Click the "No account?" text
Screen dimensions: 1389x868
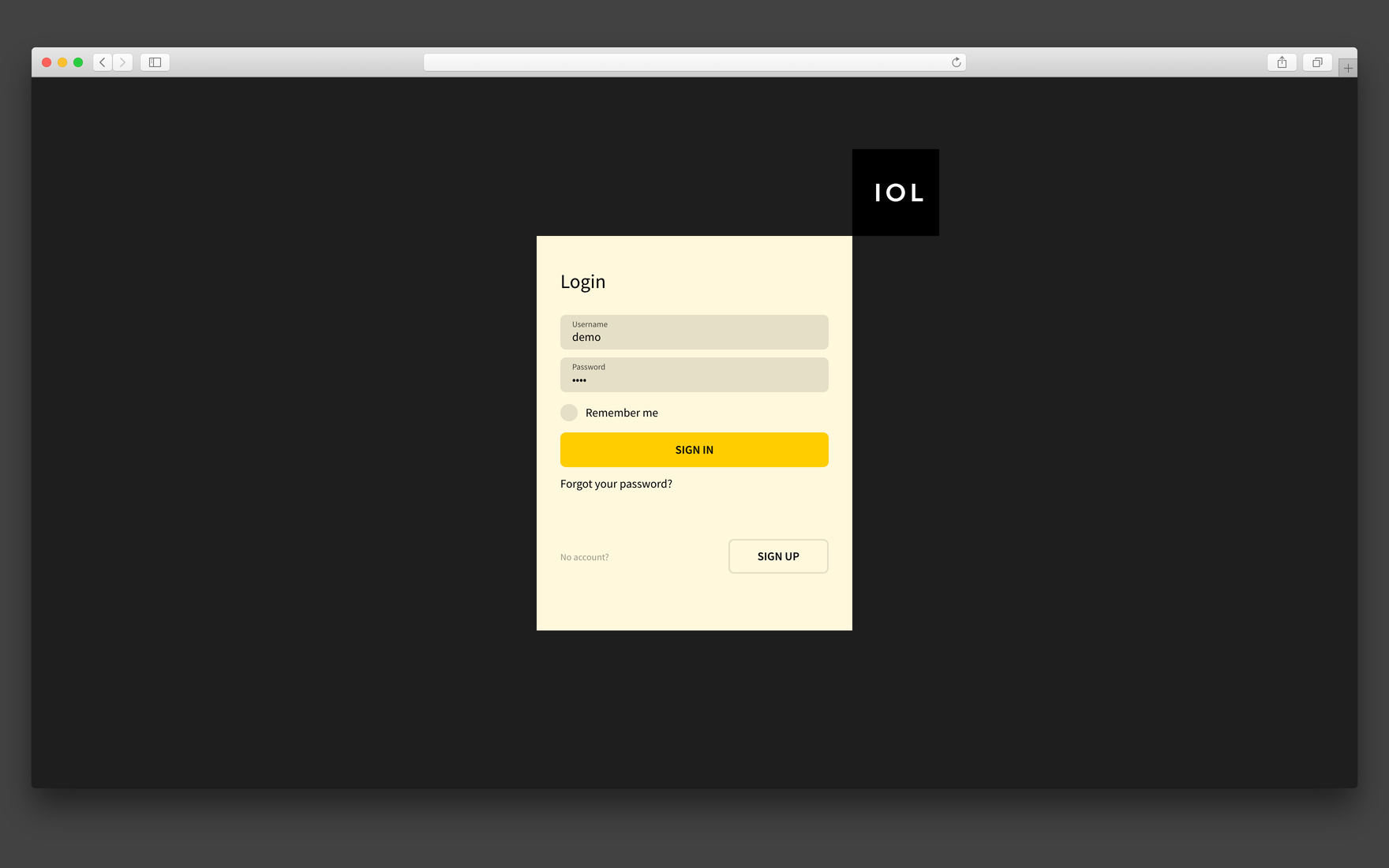point(584,557)
